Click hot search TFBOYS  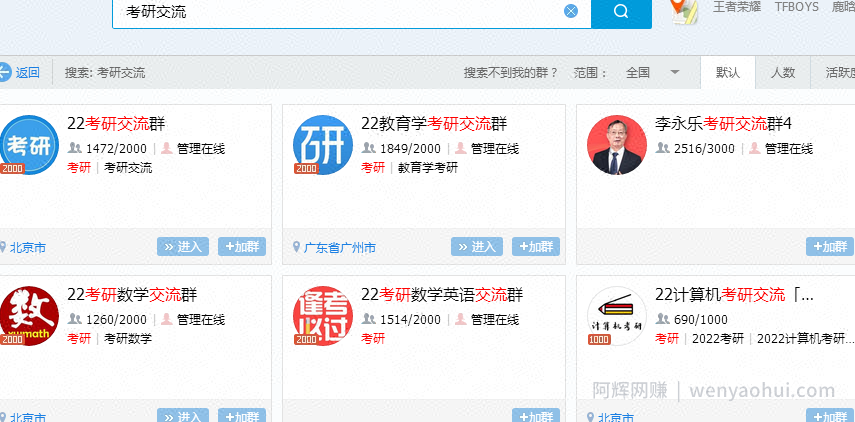point(797,7)
